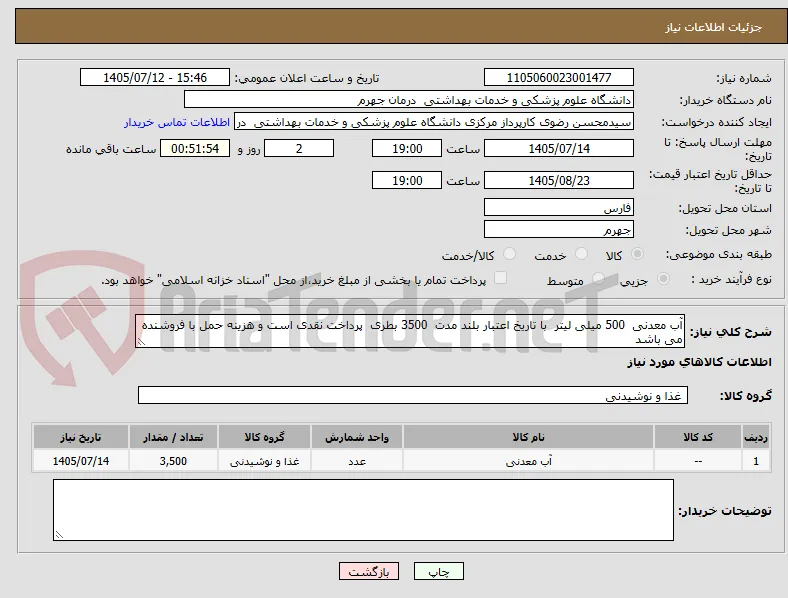Click the item group header cell گروه کالا
The image size is (788, 598).
[264, 437]
